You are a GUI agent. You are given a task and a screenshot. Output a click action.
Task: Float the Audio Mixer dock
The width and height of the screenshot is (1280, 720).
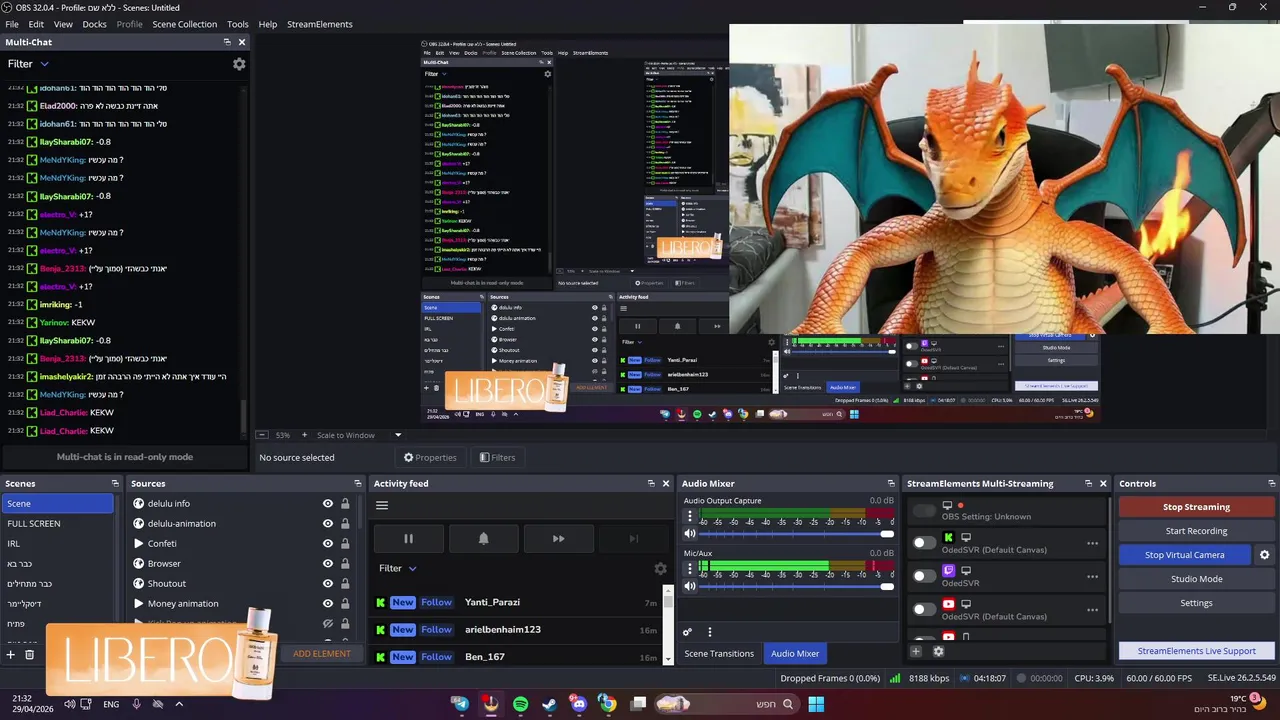[891, 484]
